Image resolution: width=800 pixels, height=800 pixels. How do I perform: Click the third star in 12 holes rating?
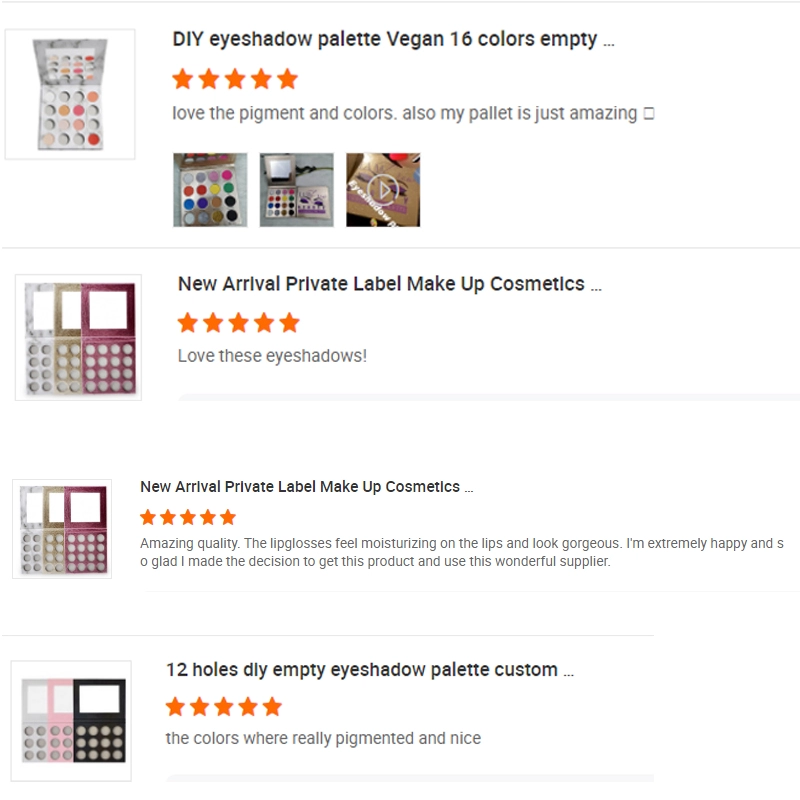[x=224, y=707]
